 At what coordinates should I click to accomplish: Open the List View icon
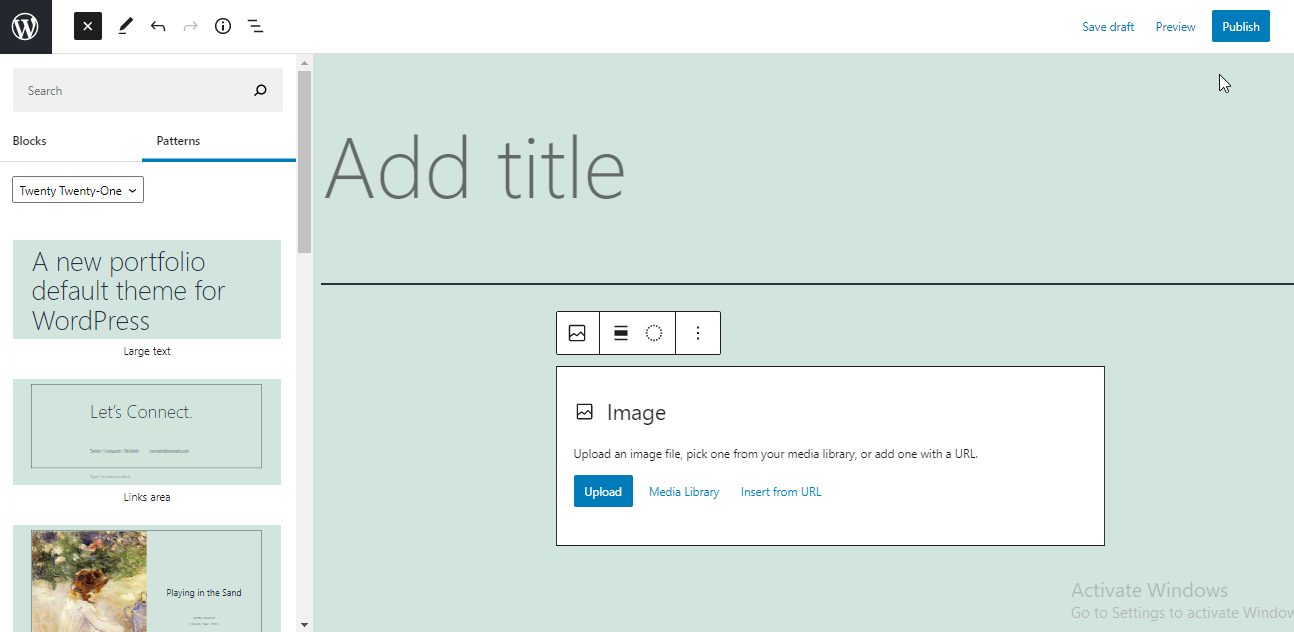click(255, 26)
